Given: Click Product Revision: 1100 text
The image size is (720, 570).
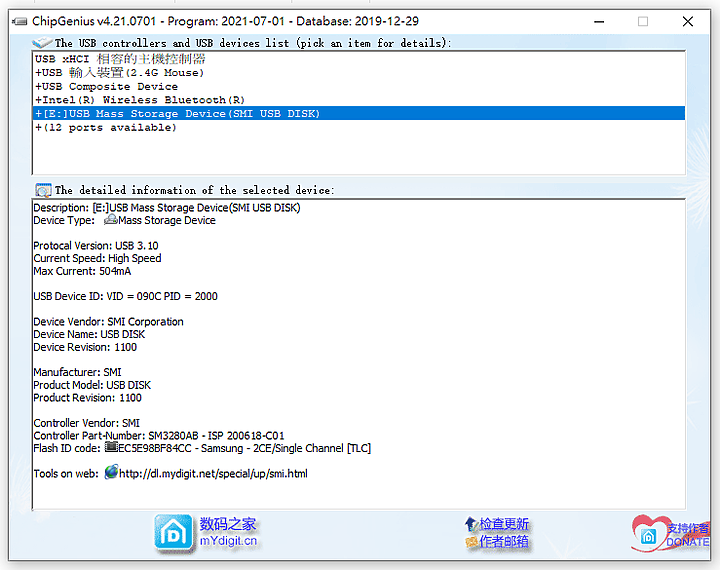Looking at the screenshot, I should coord(87,398).
